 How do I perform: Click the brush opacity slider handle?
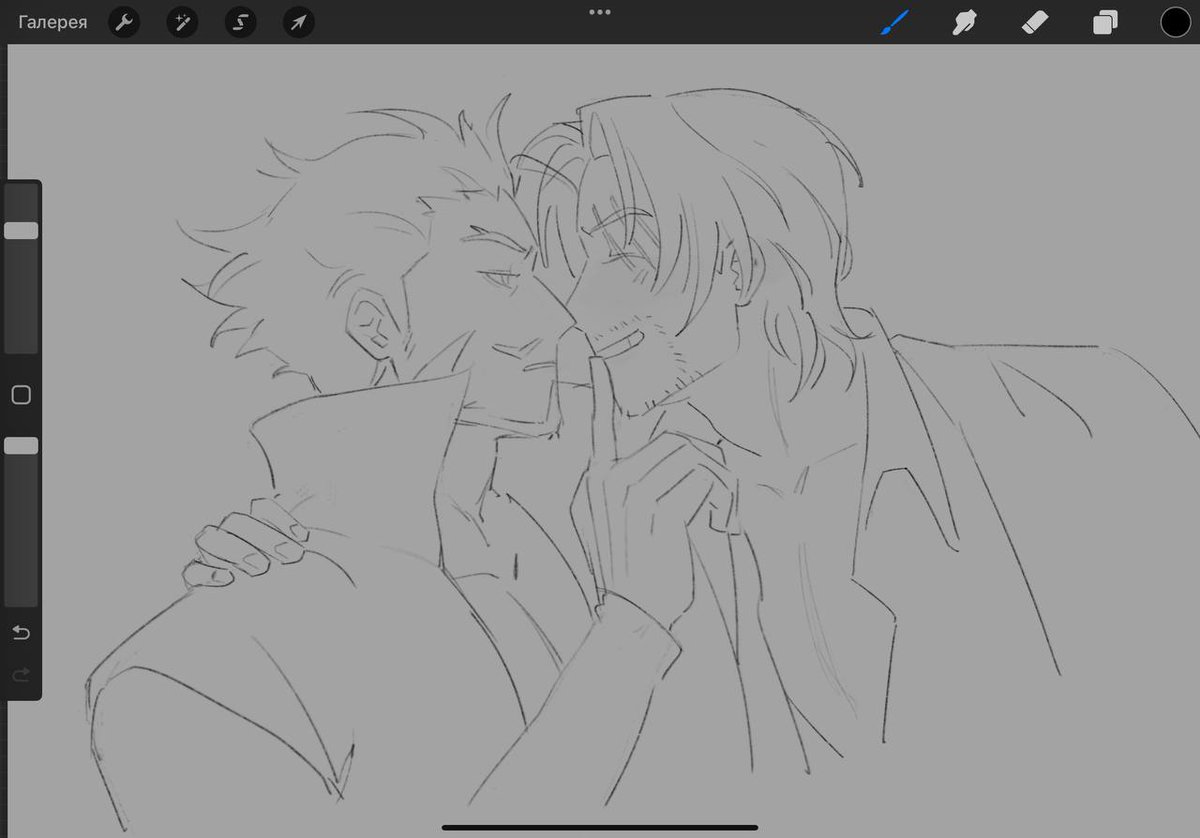coord(21,446)
